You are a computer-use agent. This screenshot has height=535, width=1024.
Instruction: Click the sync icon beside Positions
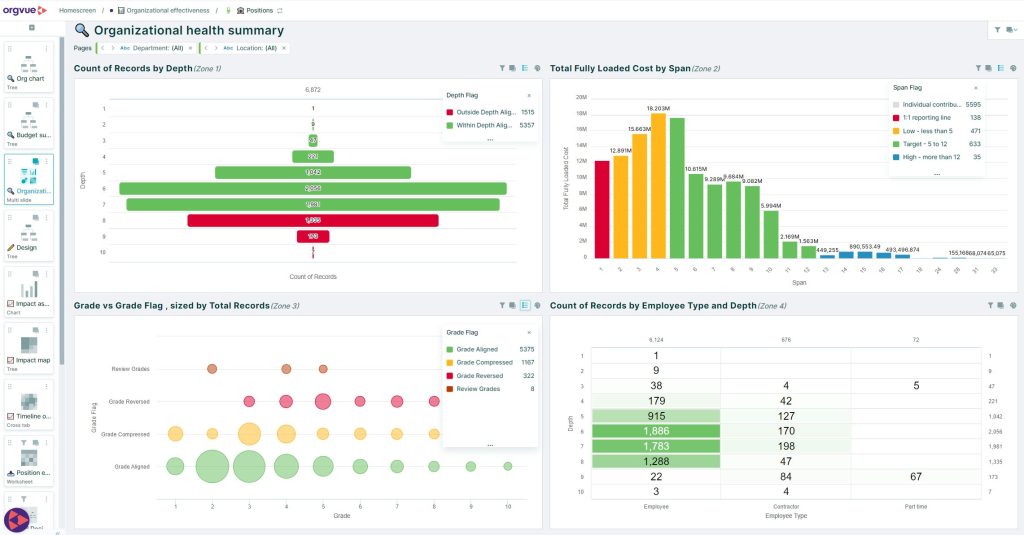280,10
